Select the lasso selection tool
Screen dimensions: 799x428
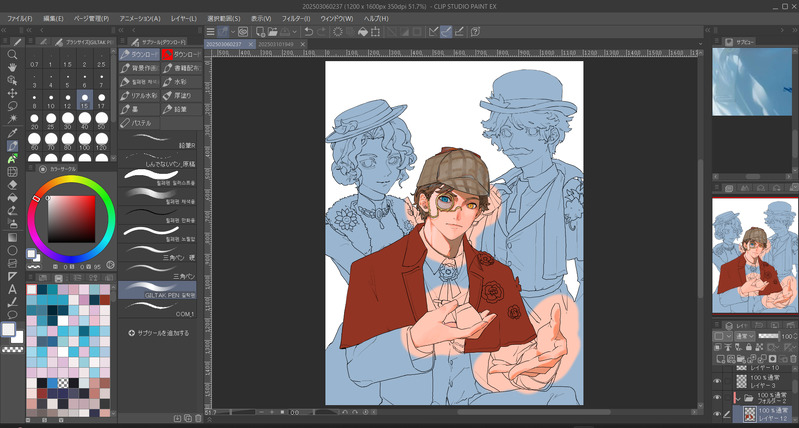point(12,106)
